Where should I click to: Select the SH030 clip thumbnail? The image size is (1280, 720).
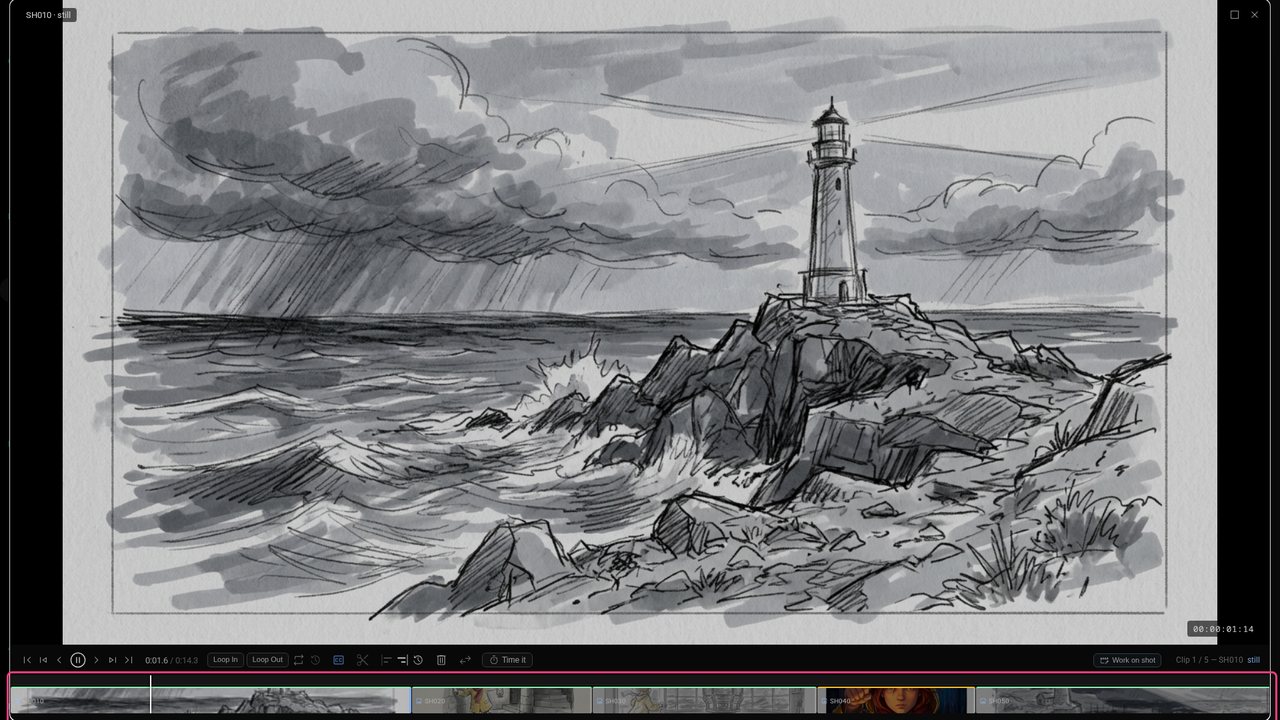click(705, 700)
